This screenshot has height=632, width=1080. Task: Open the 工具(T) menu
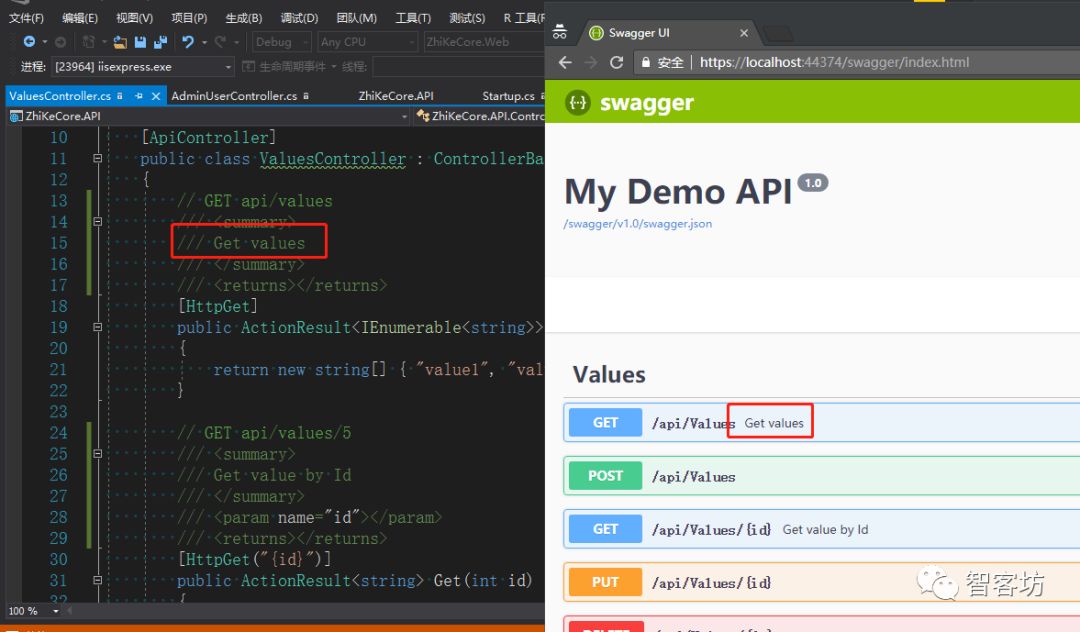[413, 18]
